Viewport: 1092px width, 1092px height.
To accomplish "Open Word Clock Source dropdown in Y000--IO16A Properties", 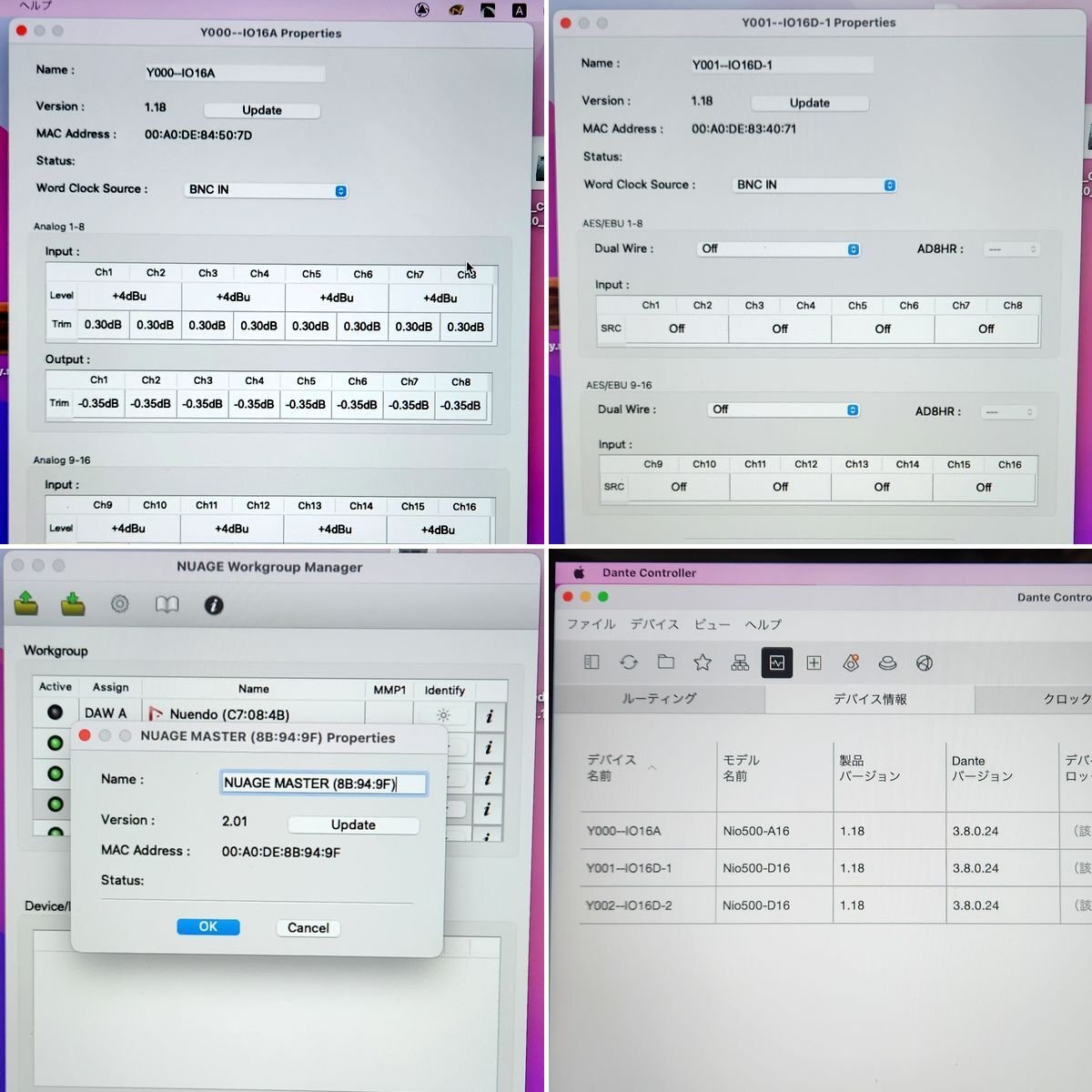I will click(x=266, y=190).
